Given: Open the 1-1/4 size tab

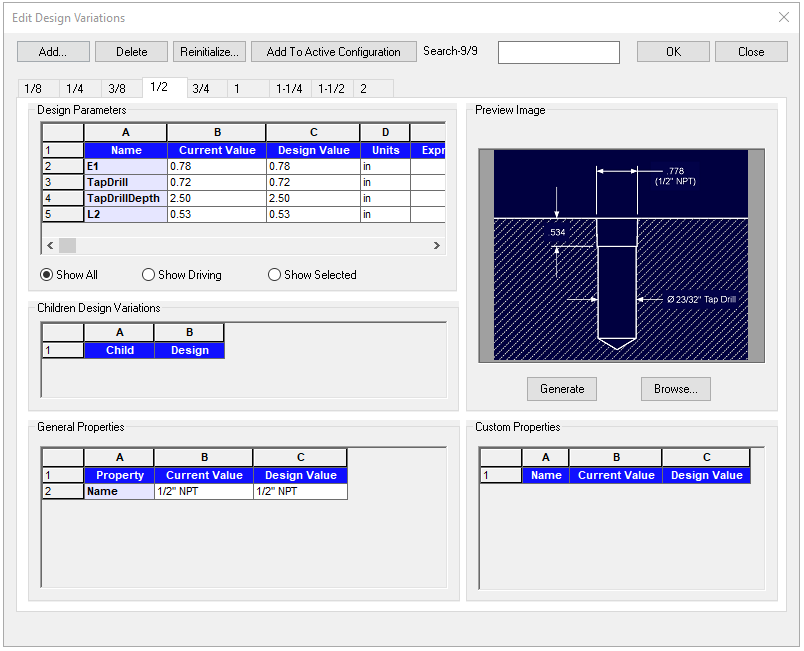Looking at the screenshot, I should click(289, 89).
